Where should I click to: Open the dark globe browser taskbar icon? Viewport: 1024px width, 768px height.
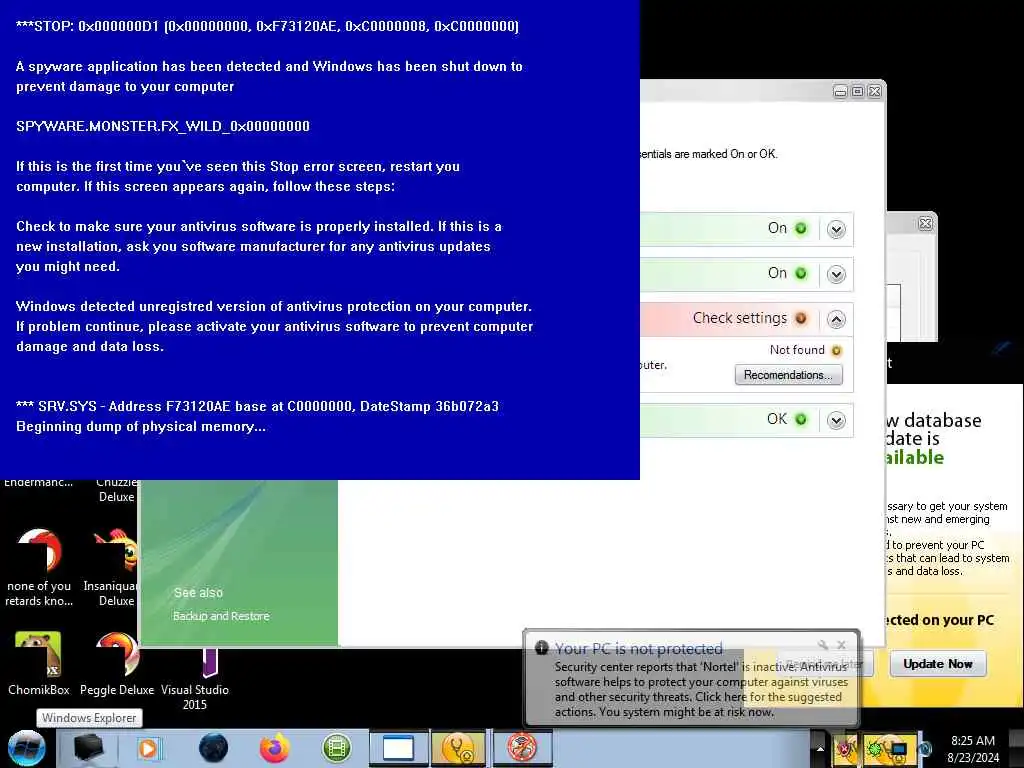pyautogui.click(x=214, y=748)
